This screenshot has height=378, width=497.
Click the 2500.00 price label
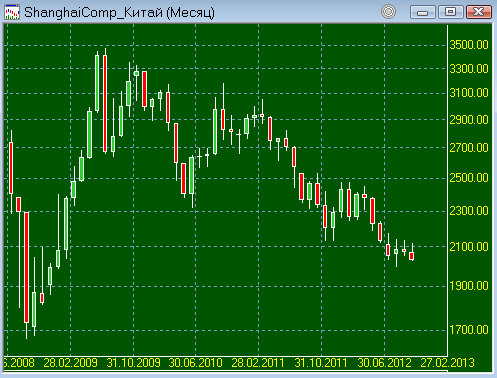[x=469, y=178]
